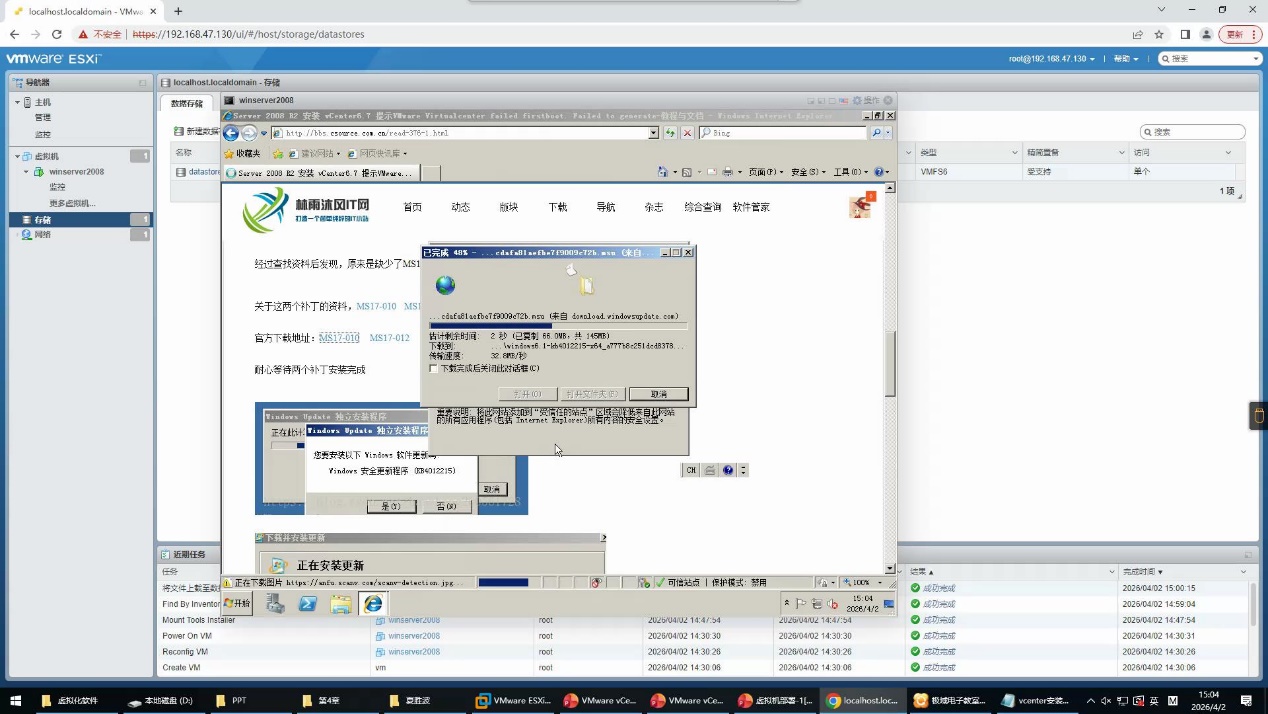1268x714 pixels.
Task: Open the 帮助 help dropdown in ESXi header
Action: pos(1125,59)
